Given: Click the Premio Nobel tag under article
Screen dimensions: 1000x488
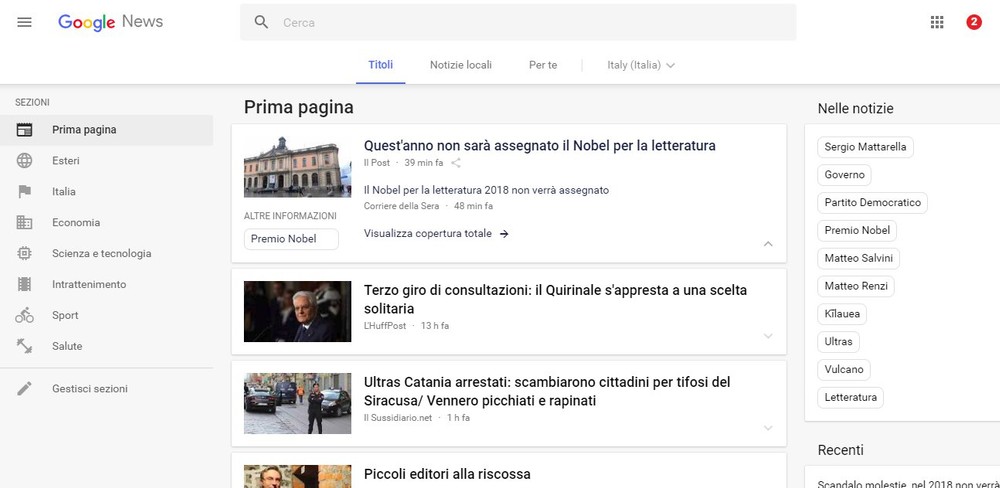Looking at the screenshot, I should [291, 239].
